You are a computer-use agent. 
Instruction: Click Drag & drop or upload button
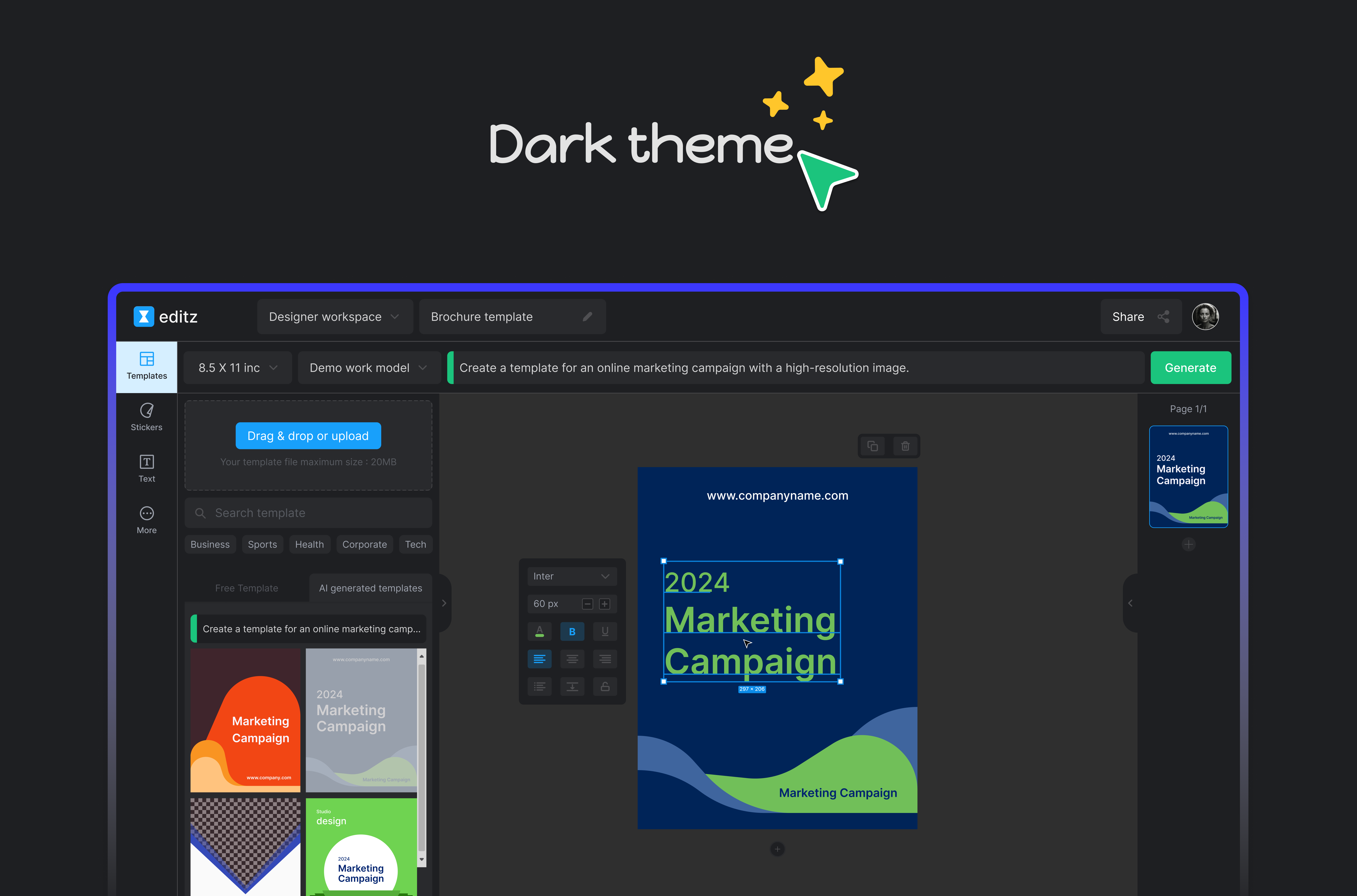(308, 436)
